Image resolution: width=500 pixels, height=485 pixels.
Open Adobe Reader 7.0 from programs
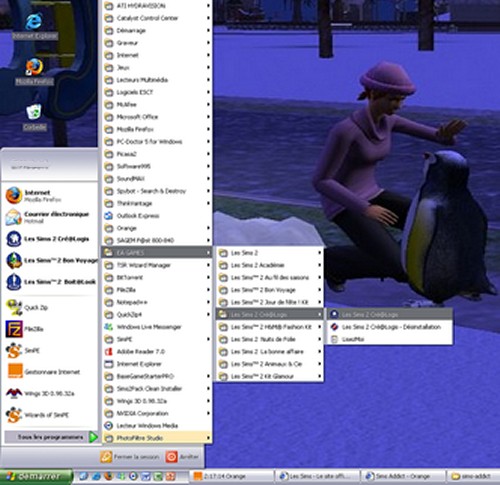(157, 351)
